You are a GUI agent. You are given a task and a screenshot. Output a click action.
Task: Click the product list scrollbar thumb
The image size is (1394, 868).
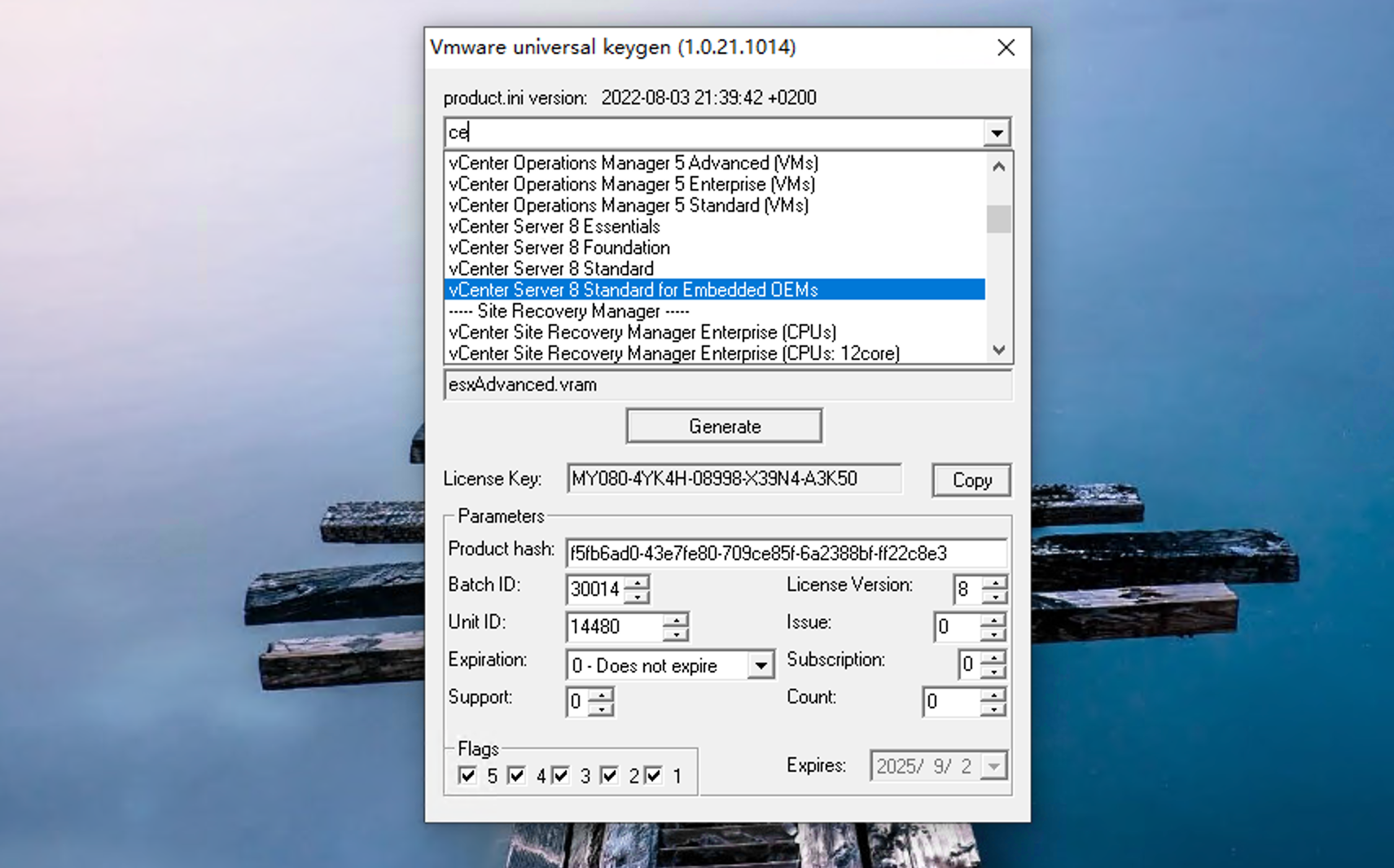point(999,219)
